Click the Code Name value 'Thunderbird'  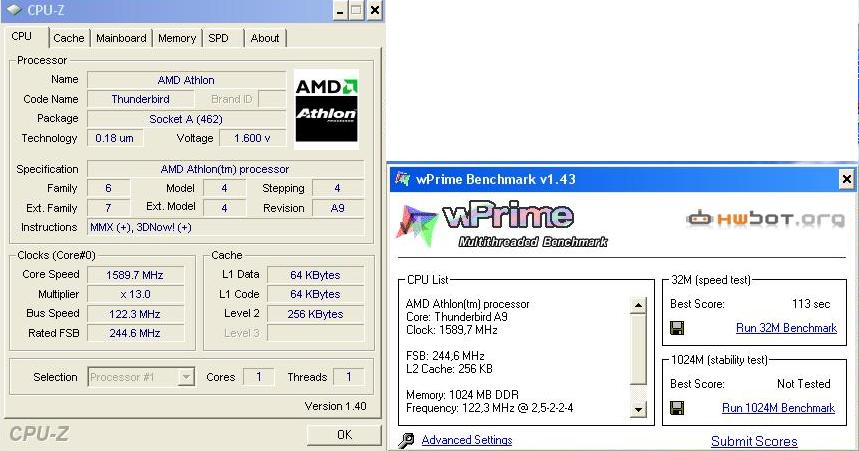click(x=140, y=99)
